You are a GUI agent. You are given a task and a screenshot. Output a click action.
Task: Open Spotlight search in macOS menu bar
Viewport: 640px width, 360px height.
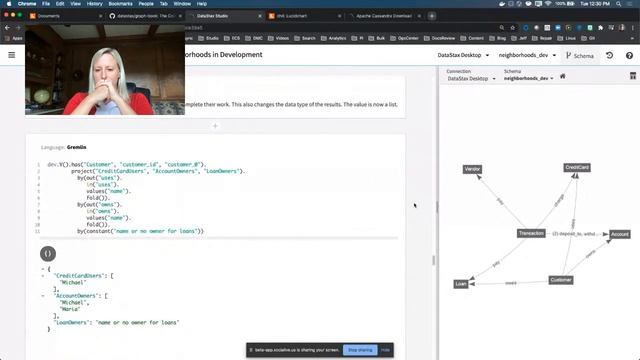[619, 4]
